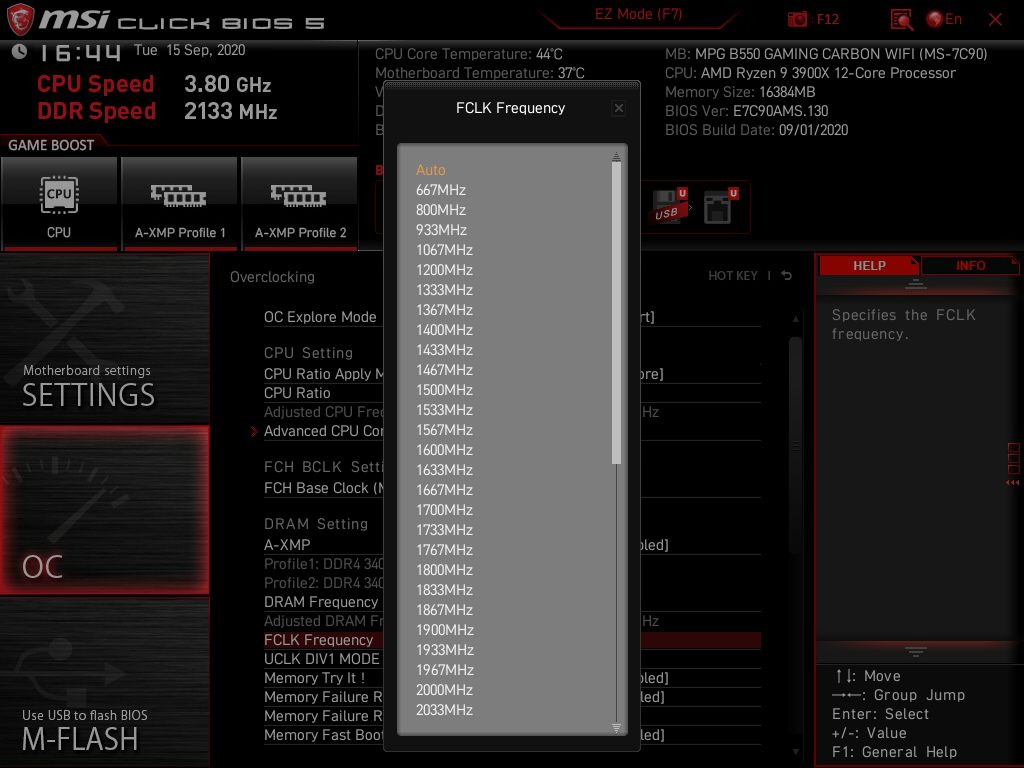
Task: Select the 1767MHz option
Action: click(444, 551)
